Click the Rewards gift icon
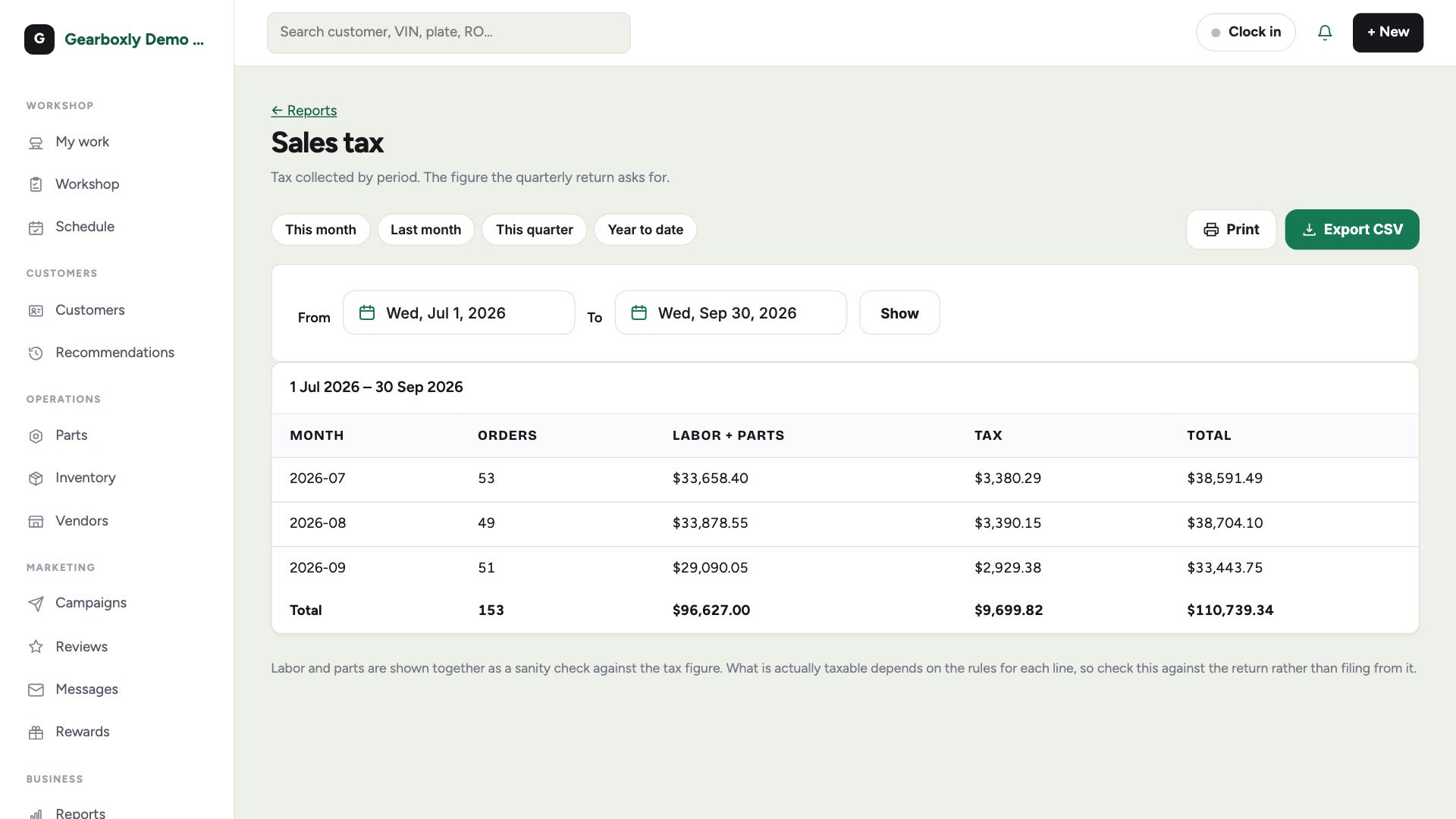Screen dimensions: 1456x819 [36, 733]
